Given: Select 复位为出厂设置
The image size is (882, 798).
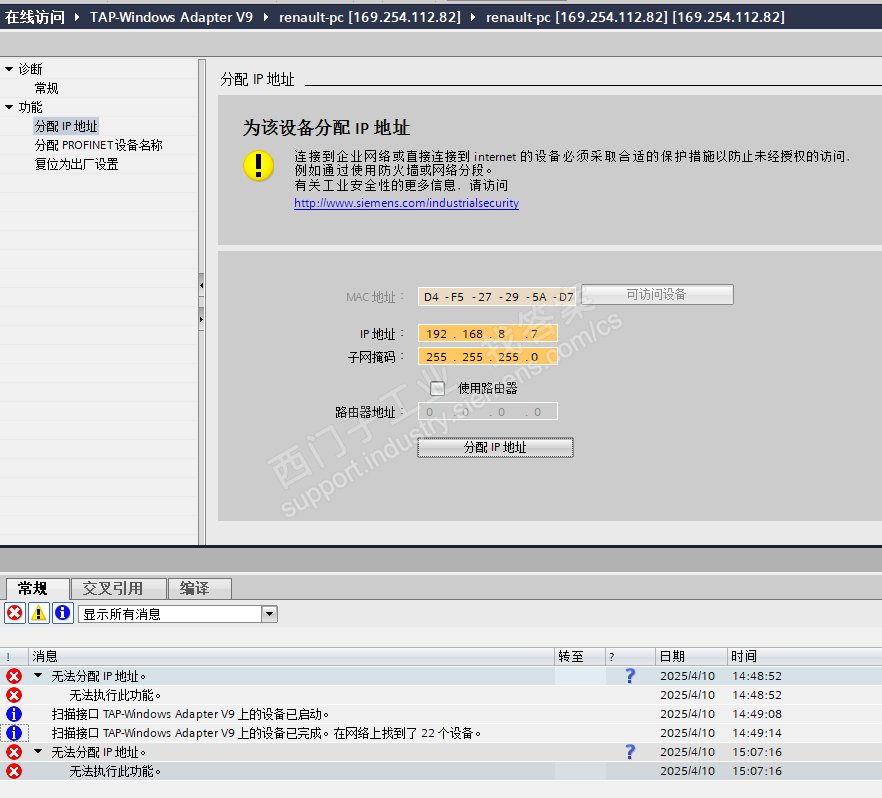Looking at the screenshot, I should pos(76,164).
